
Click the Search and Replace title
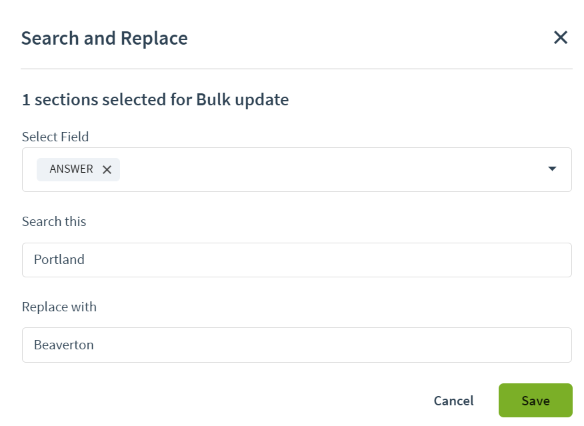pyautogui.click(x=104, y=39)
